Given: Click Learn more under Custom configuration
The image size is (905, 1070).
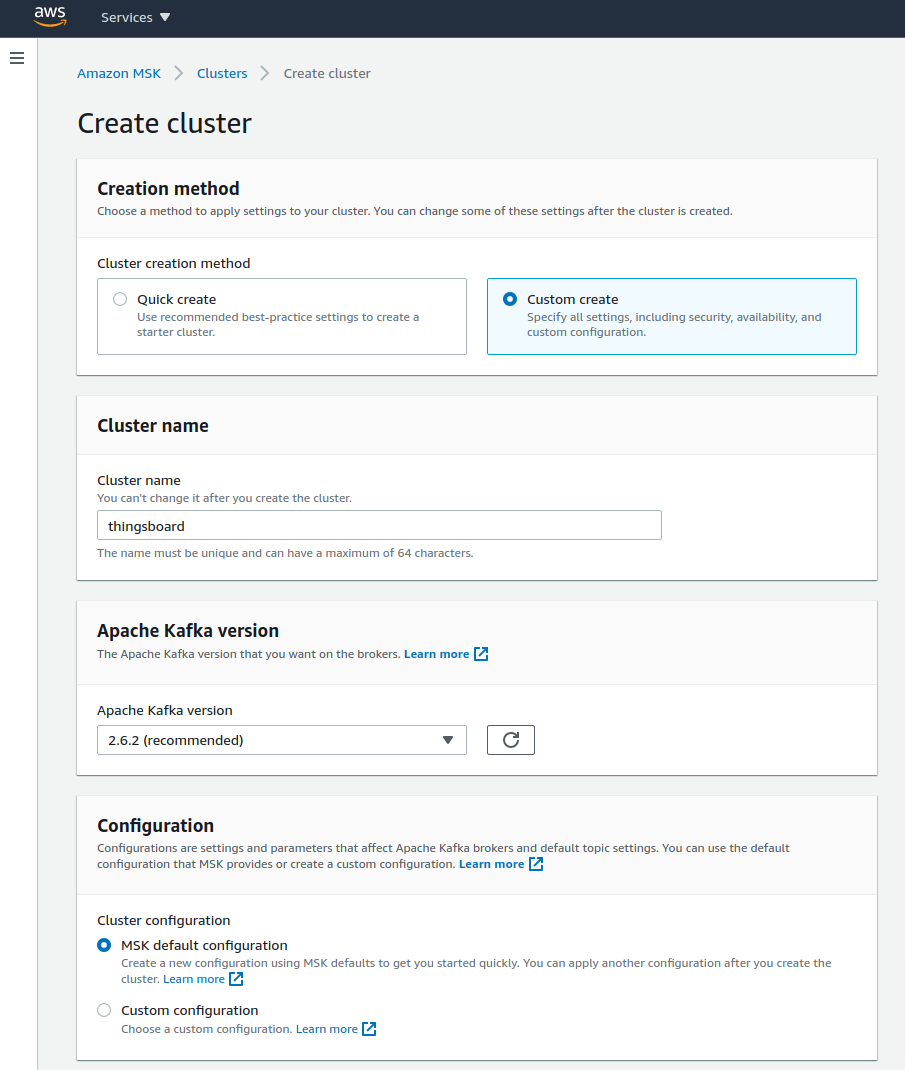Looking at the screenshot, I should click(326, 1029).
